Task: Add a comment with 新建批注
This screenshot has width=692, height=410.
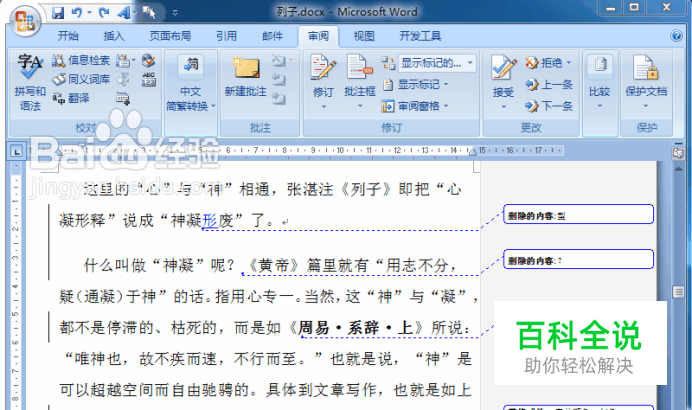Action: [245, 76]
